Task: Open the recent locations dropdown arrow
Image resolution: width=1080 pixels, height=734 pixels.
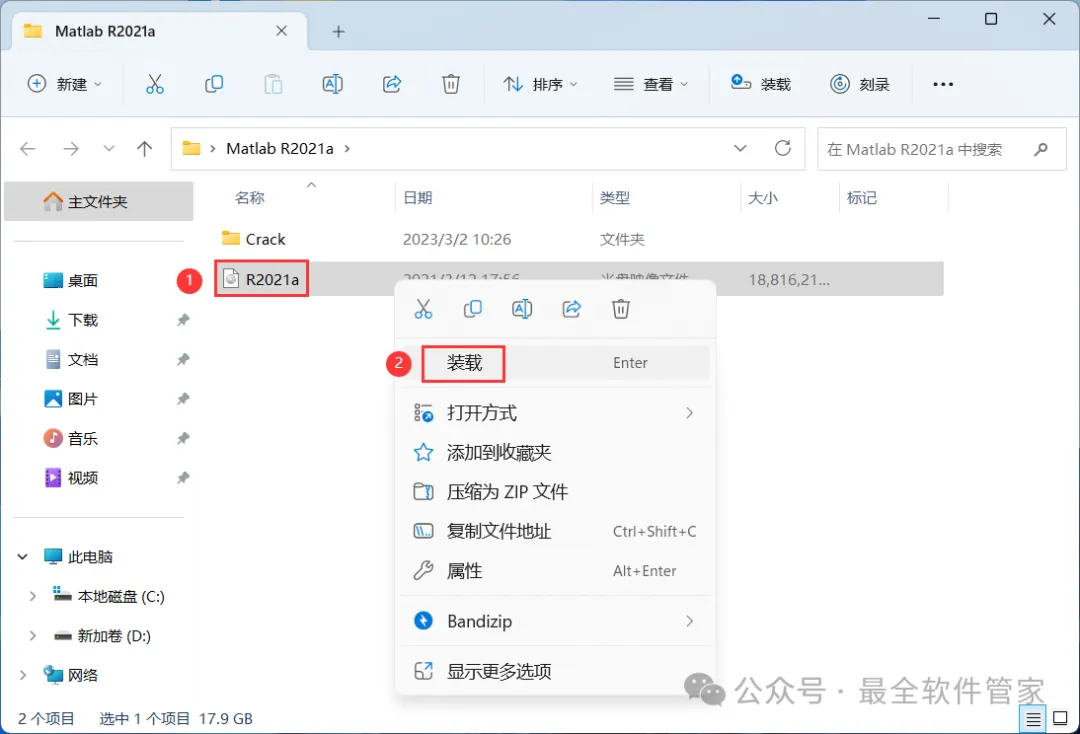Action: [108, 149]
